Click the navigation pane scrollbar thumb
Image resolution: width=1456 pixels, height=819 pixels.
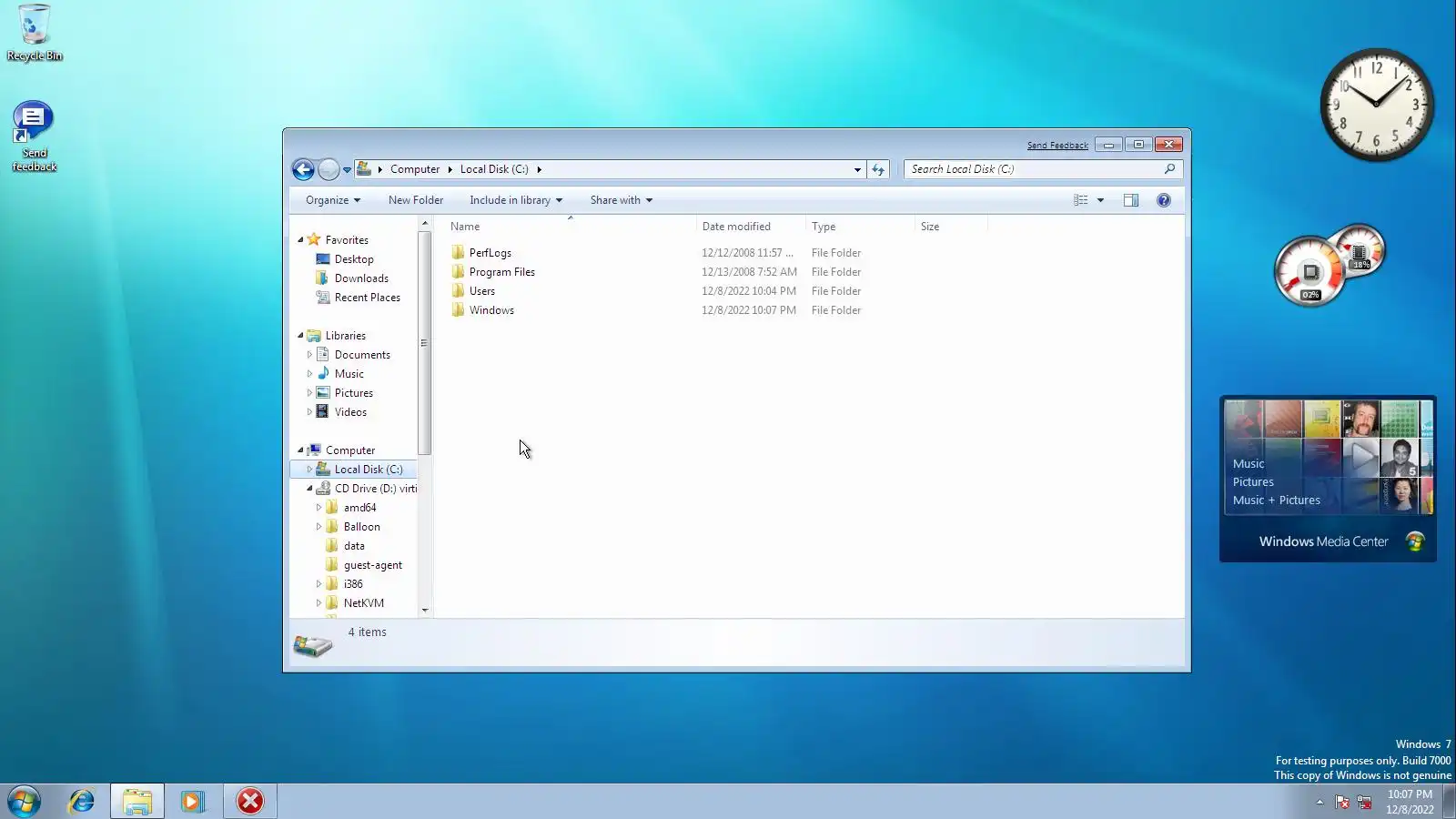(424, 343)
